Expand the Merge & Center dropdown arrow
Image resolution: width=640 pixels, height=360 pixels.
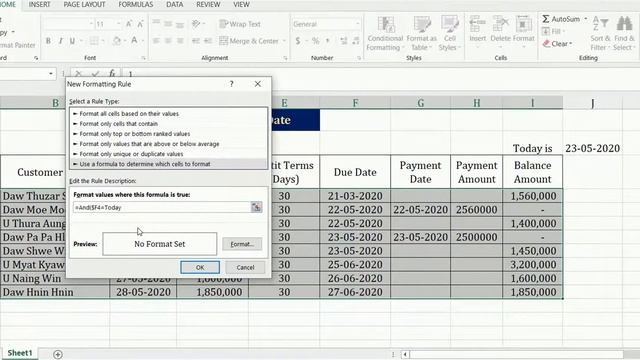pyautogui.click(x=284, y=41)
